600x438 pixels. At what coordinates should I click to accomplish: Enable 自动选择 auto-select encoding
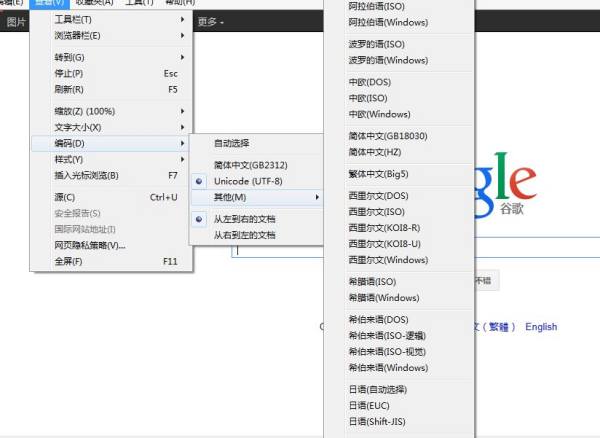(232, 143)
